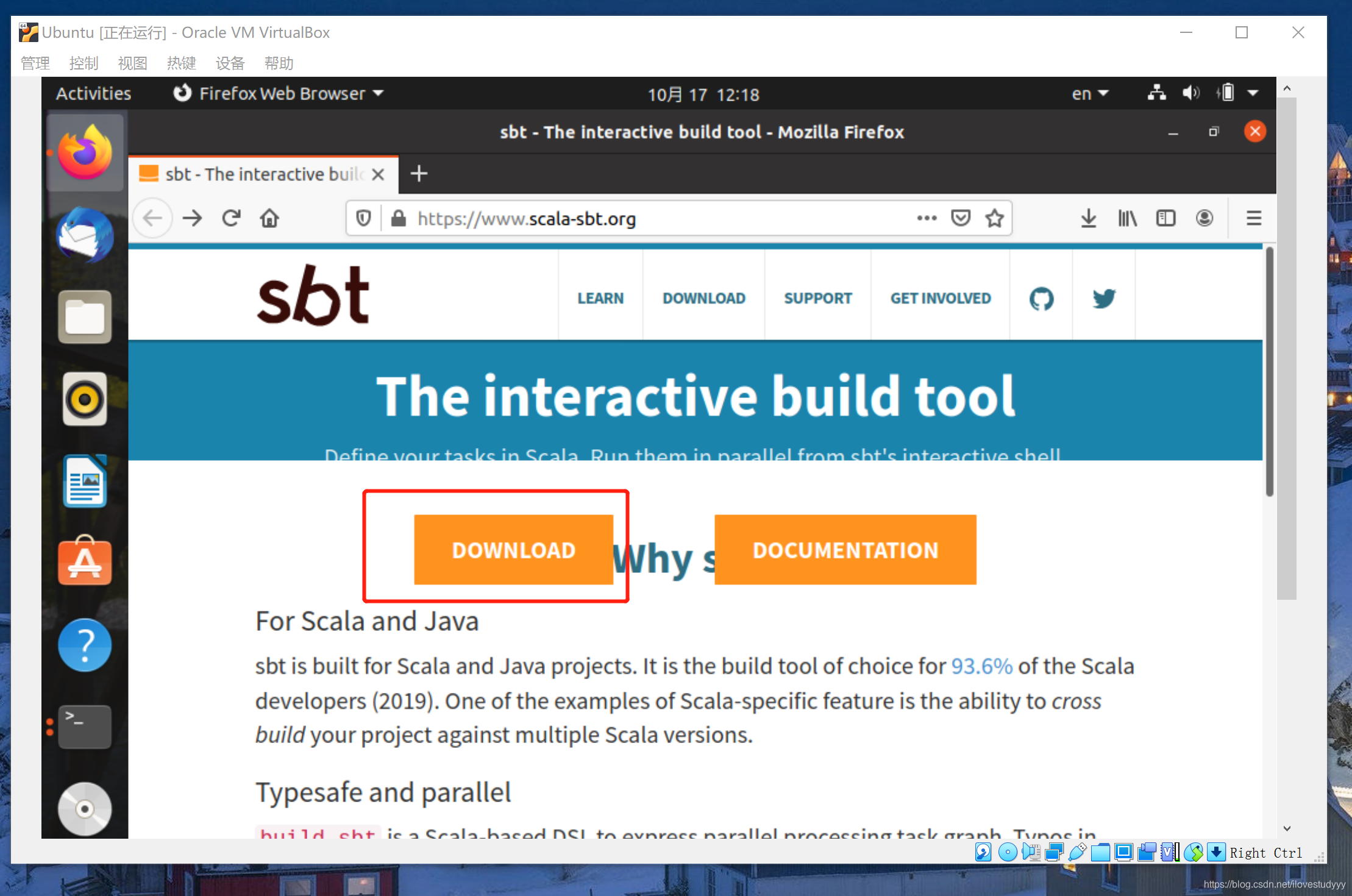Open page actions three-dot menu
Image resolution: width=1352 pixels, height=896 pixels.
pyautogui.click(x=927, y=218)
